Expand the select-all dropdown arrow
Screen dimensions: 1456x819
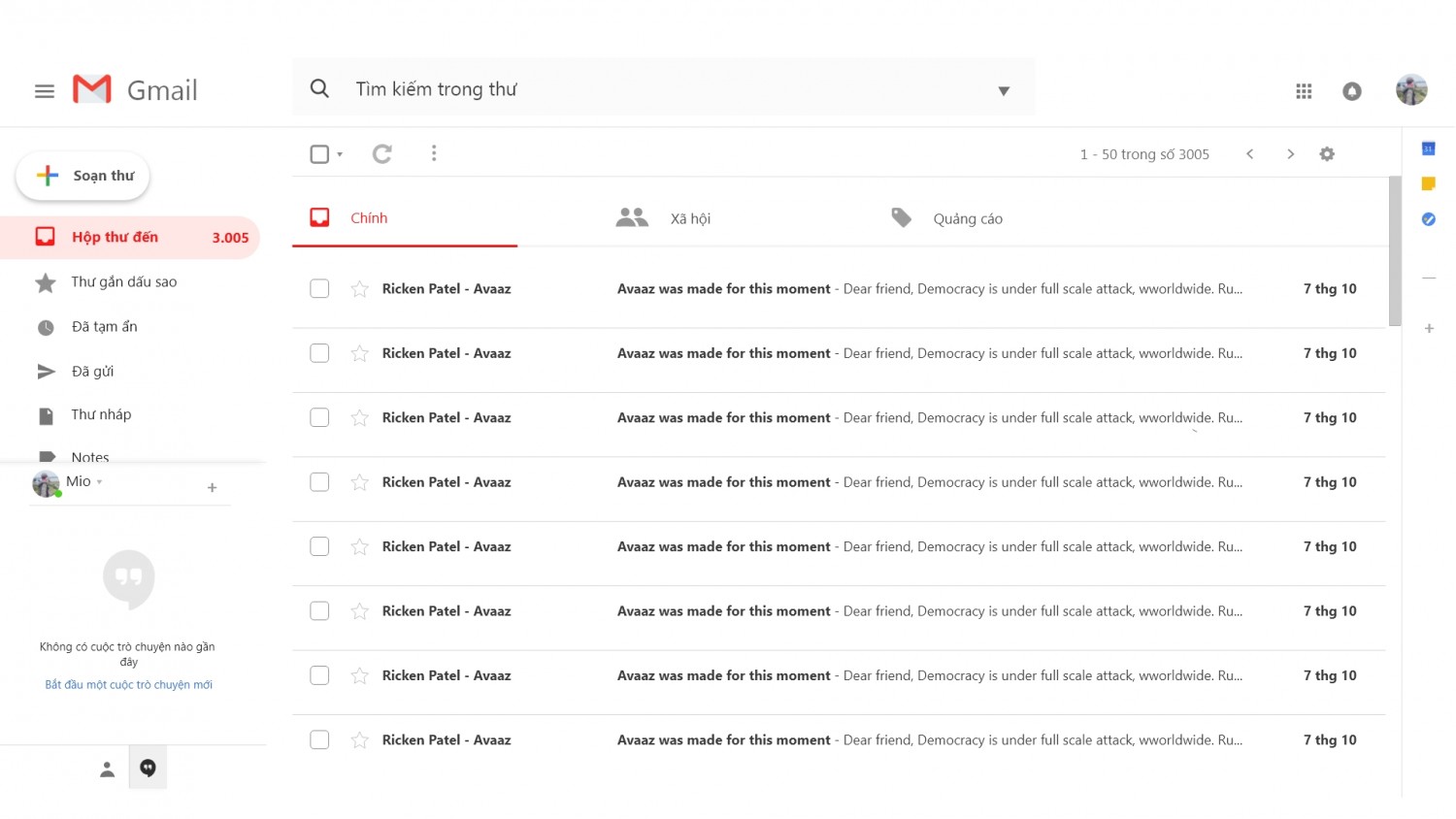coord(340,154)
